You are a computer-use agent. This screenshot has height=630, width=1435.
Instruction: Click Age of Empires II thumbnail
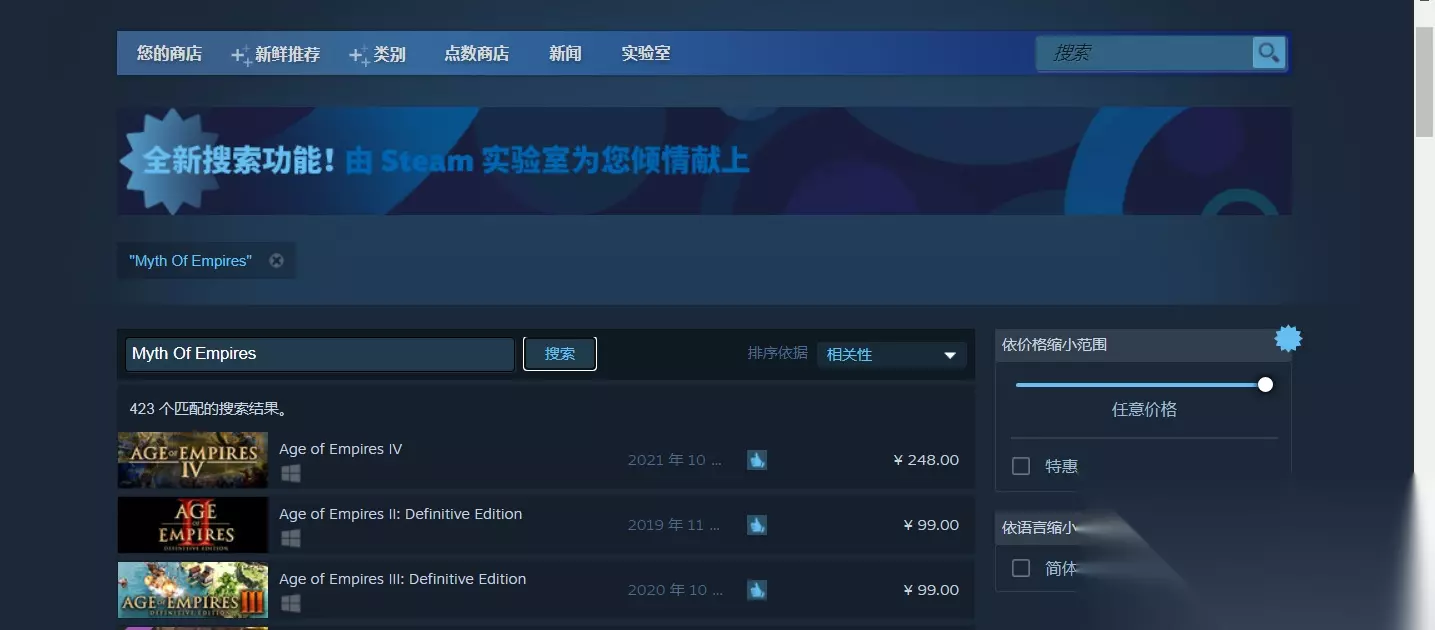pos(193,525)
